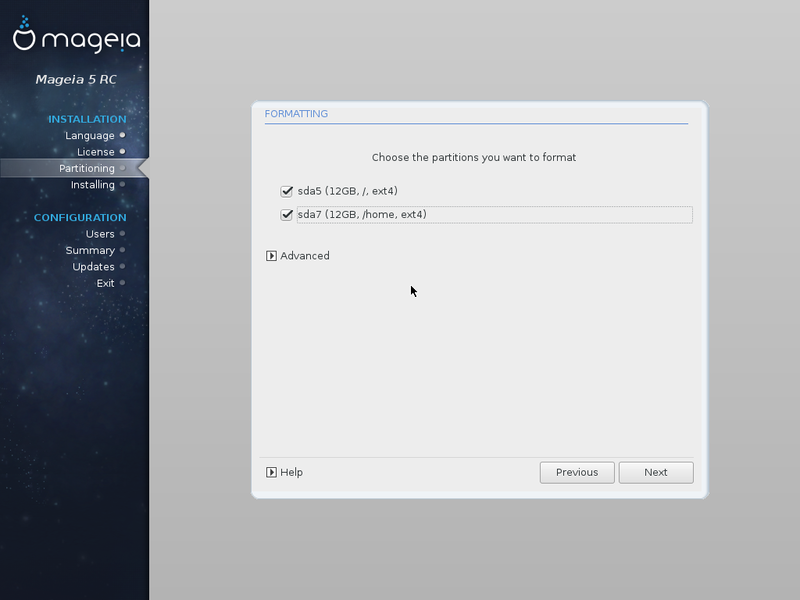Select the License installation step
This screenshot has height=600, width=800.
[x=96, y=152]
